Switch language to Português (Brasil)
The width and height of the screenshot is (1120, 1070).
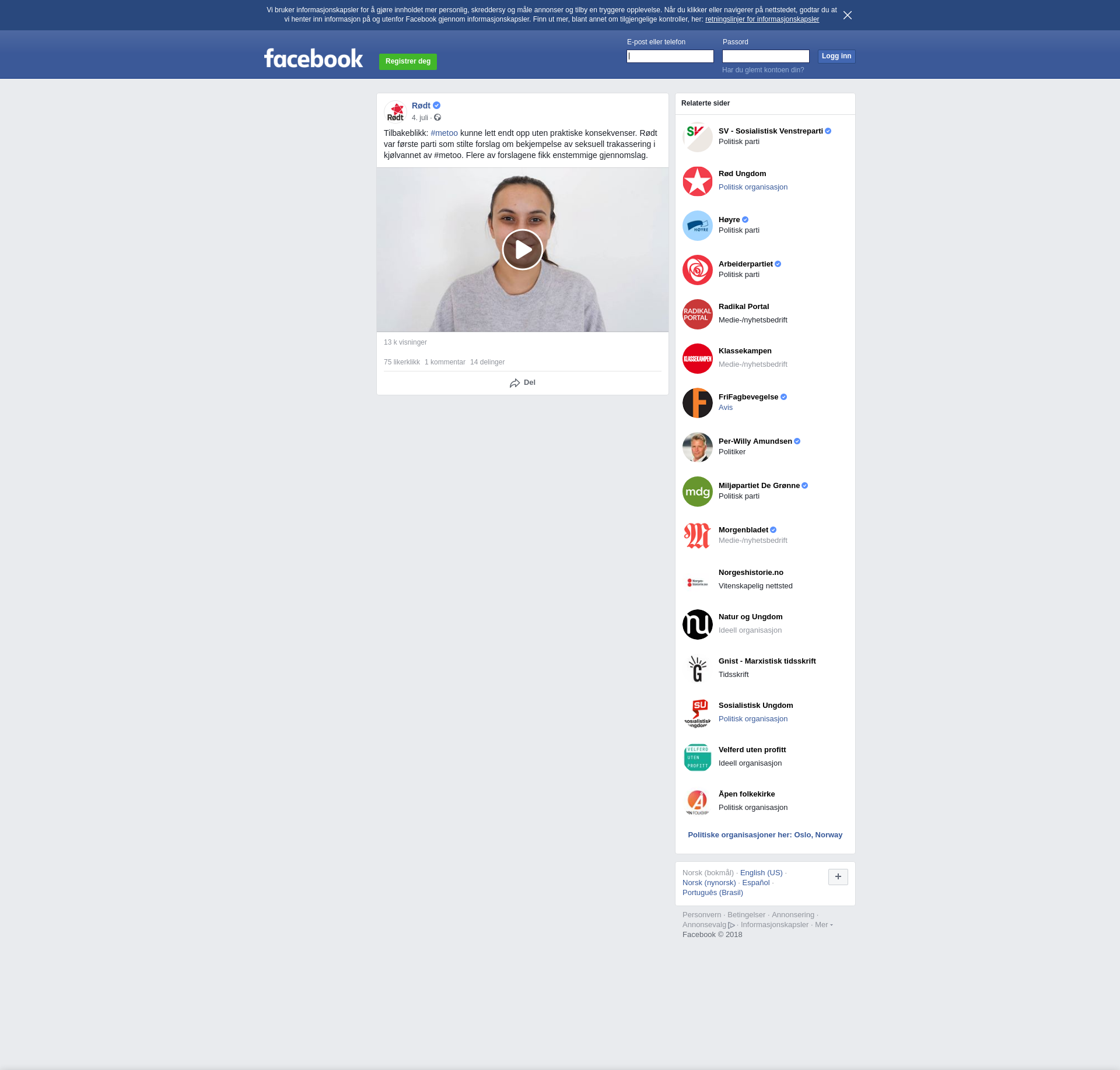tap(713, 893)
